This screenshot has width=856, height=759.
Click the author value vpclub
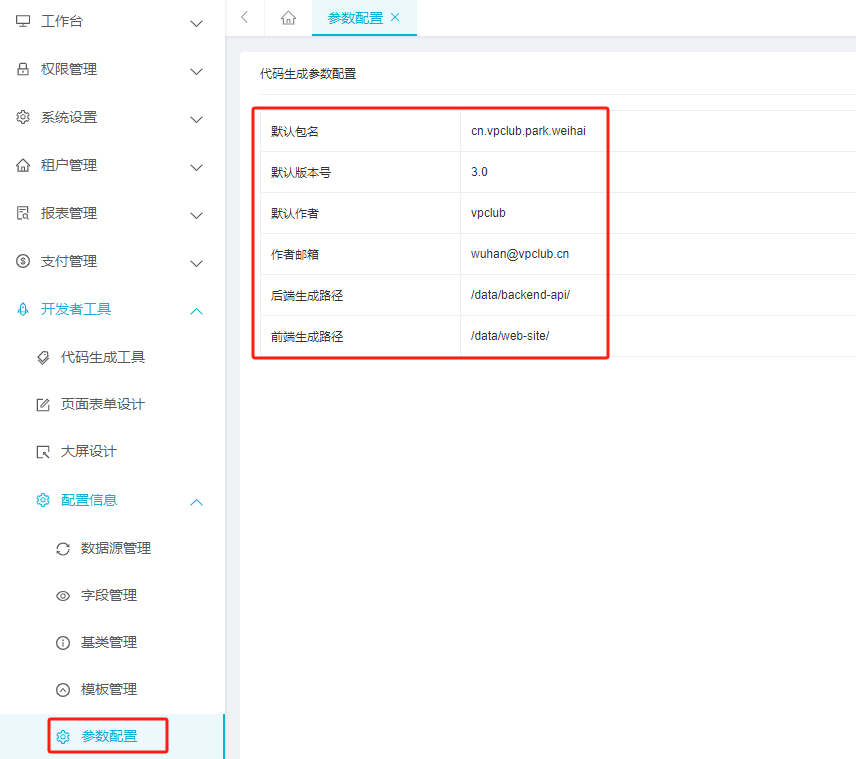click(488, 213)
